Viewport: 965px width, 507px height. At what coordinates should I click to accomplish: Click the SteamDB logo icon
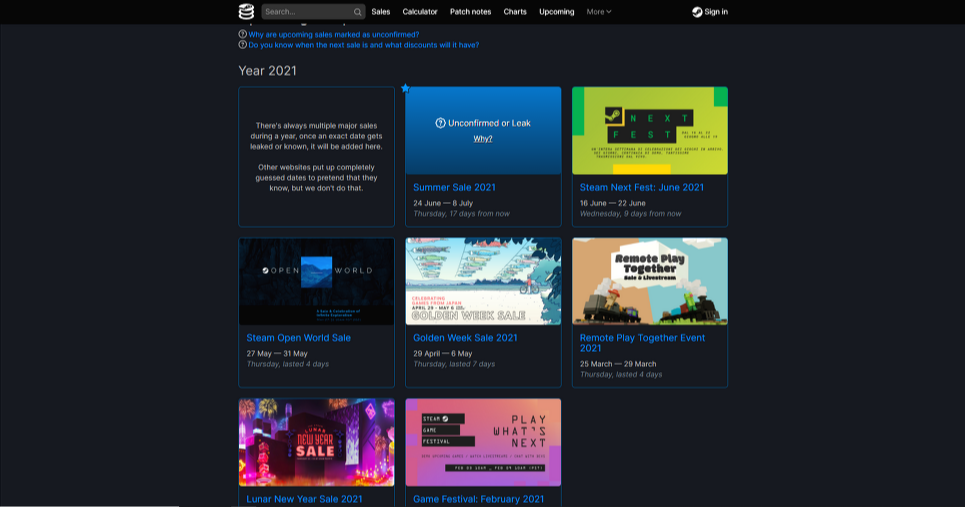pyautogui.click(x=246, y=12)
